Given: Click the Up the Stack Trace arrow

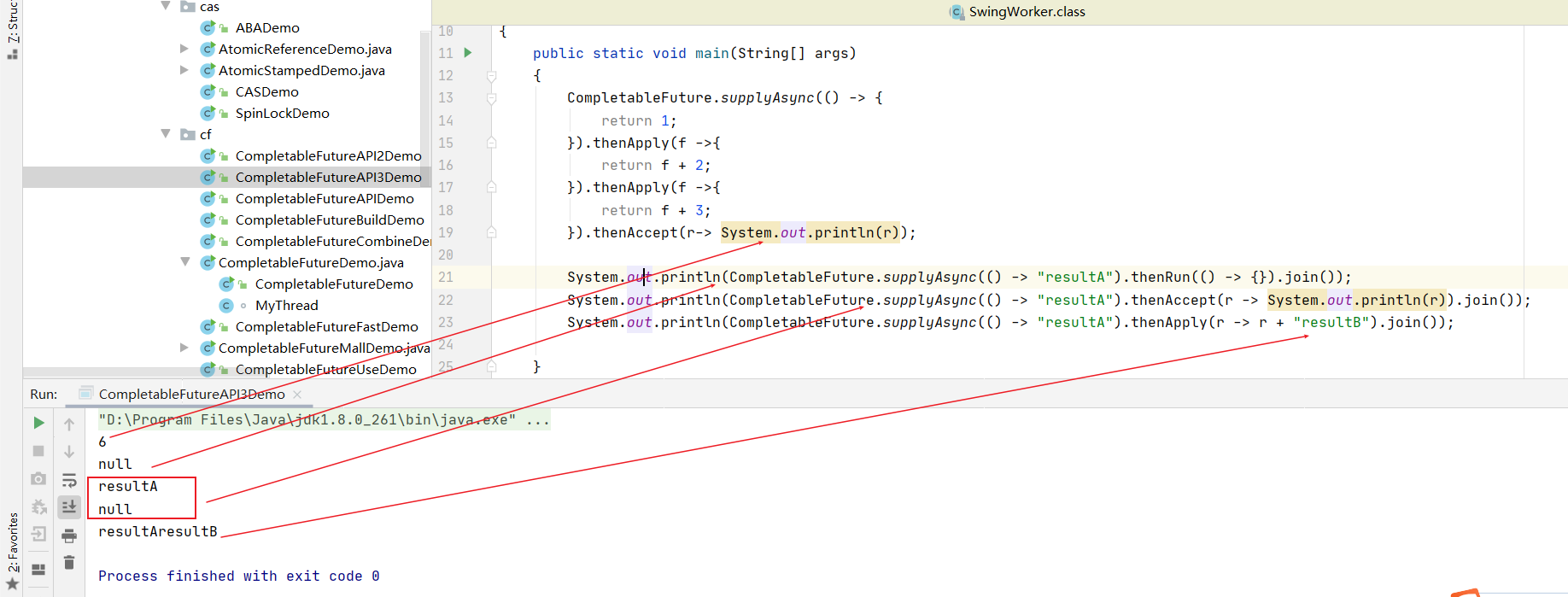Looking at the screenshot, I should [69, 424].
